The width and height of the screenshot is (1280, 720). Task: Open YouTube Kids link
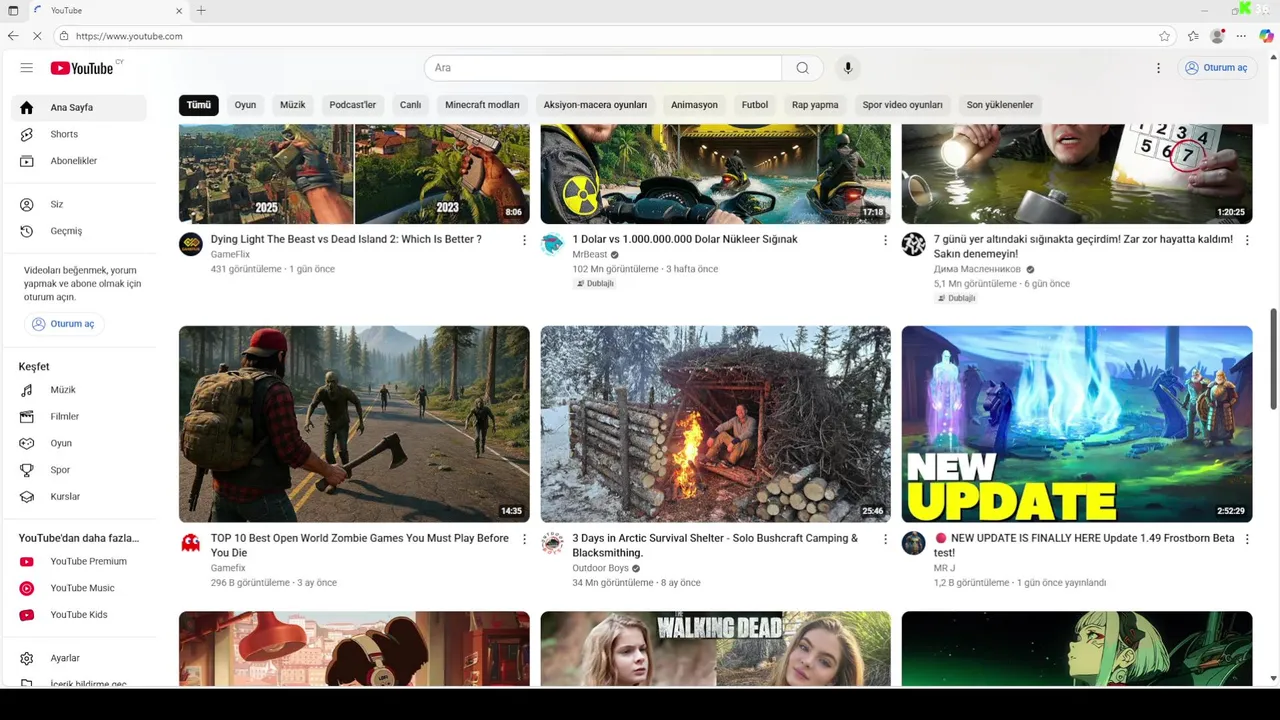point(79,615)
